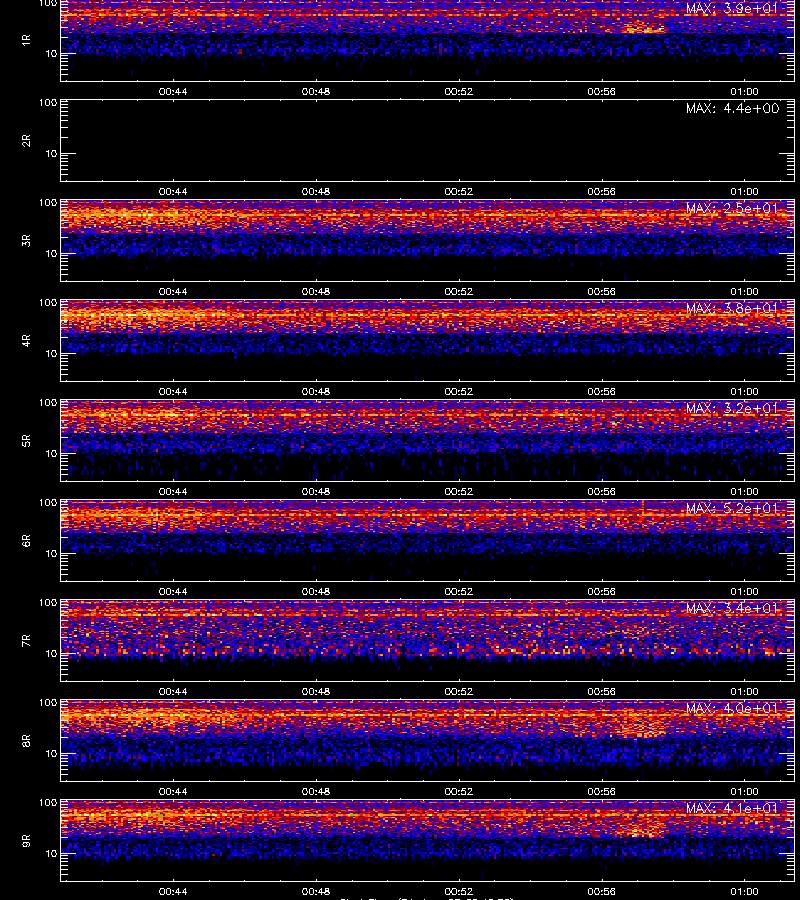Click the 00:44 time label below panel 8R
The height and width of the screenshot is (900, 800).
click(x=173, y=792)
